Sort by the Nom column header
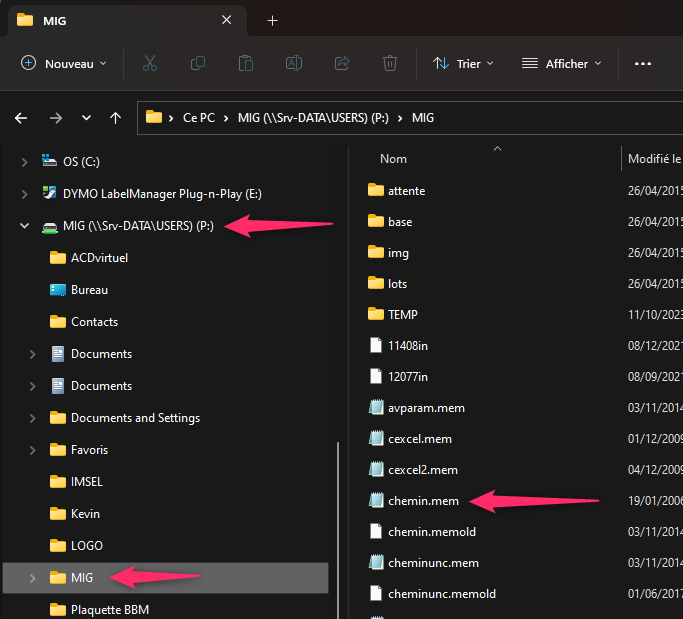The height and width of the screenshot is (619, 683). coord(394,159)
